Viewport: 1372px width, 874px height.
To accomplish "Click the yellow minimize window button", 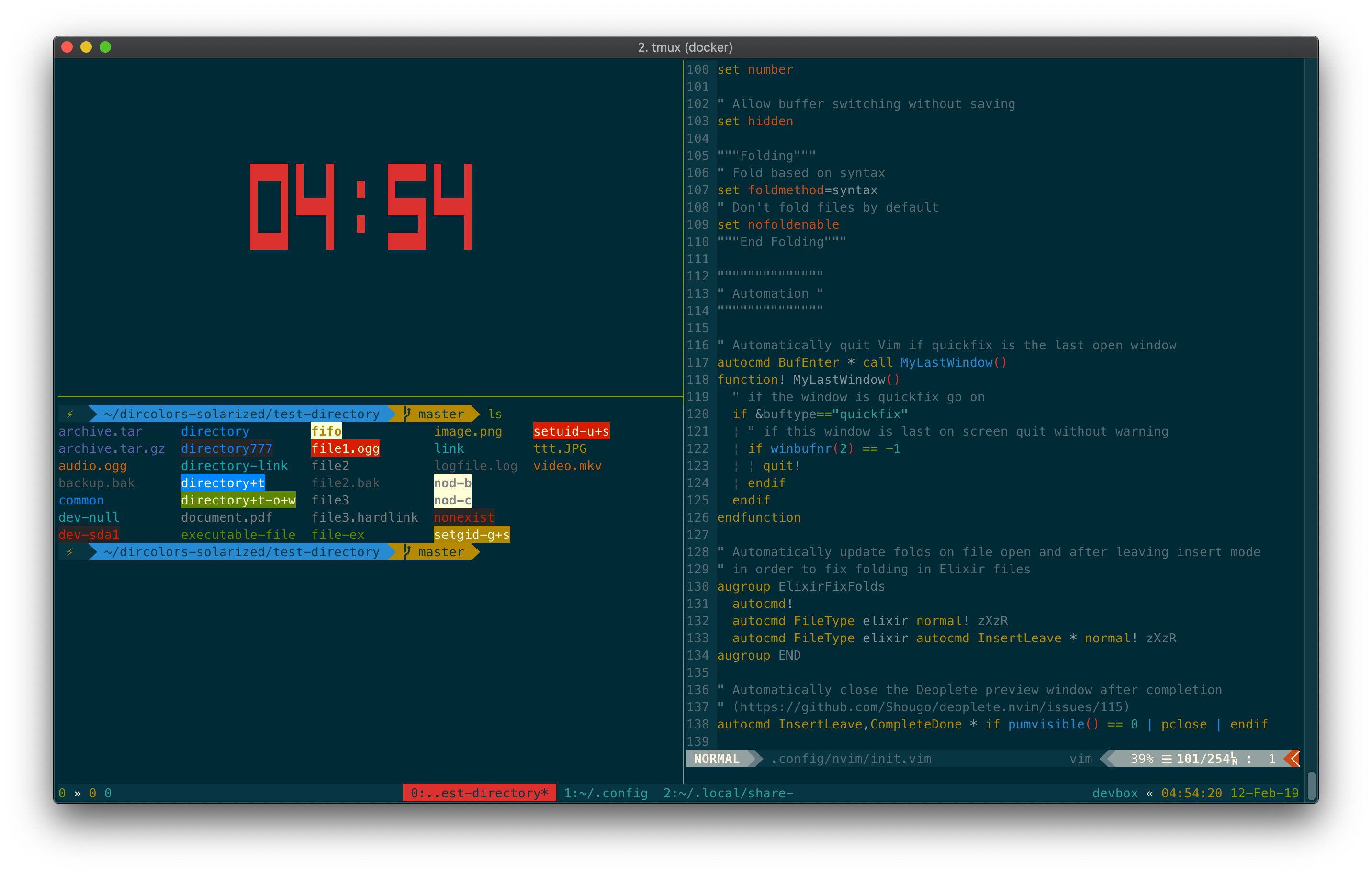I will [86, 47].
